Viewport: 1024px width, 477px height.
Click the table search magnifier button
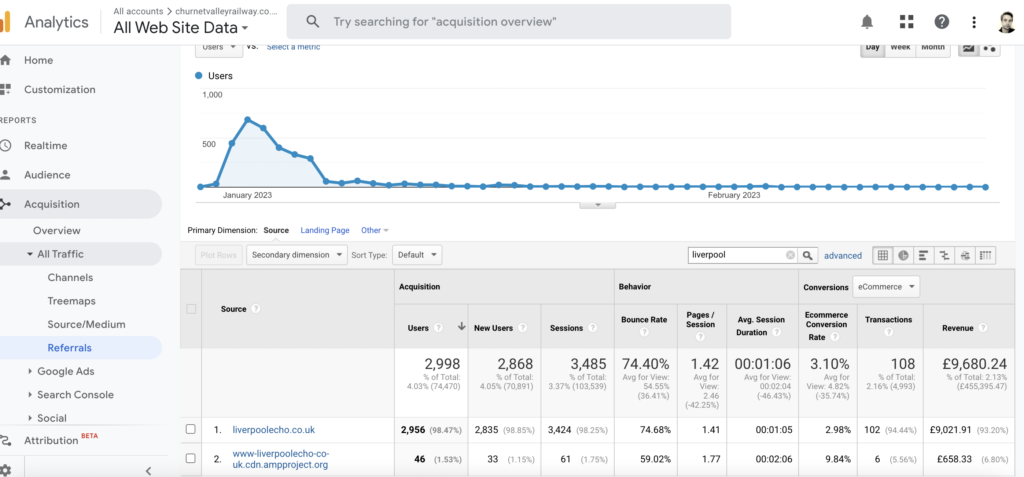click(x=809, y=255)
